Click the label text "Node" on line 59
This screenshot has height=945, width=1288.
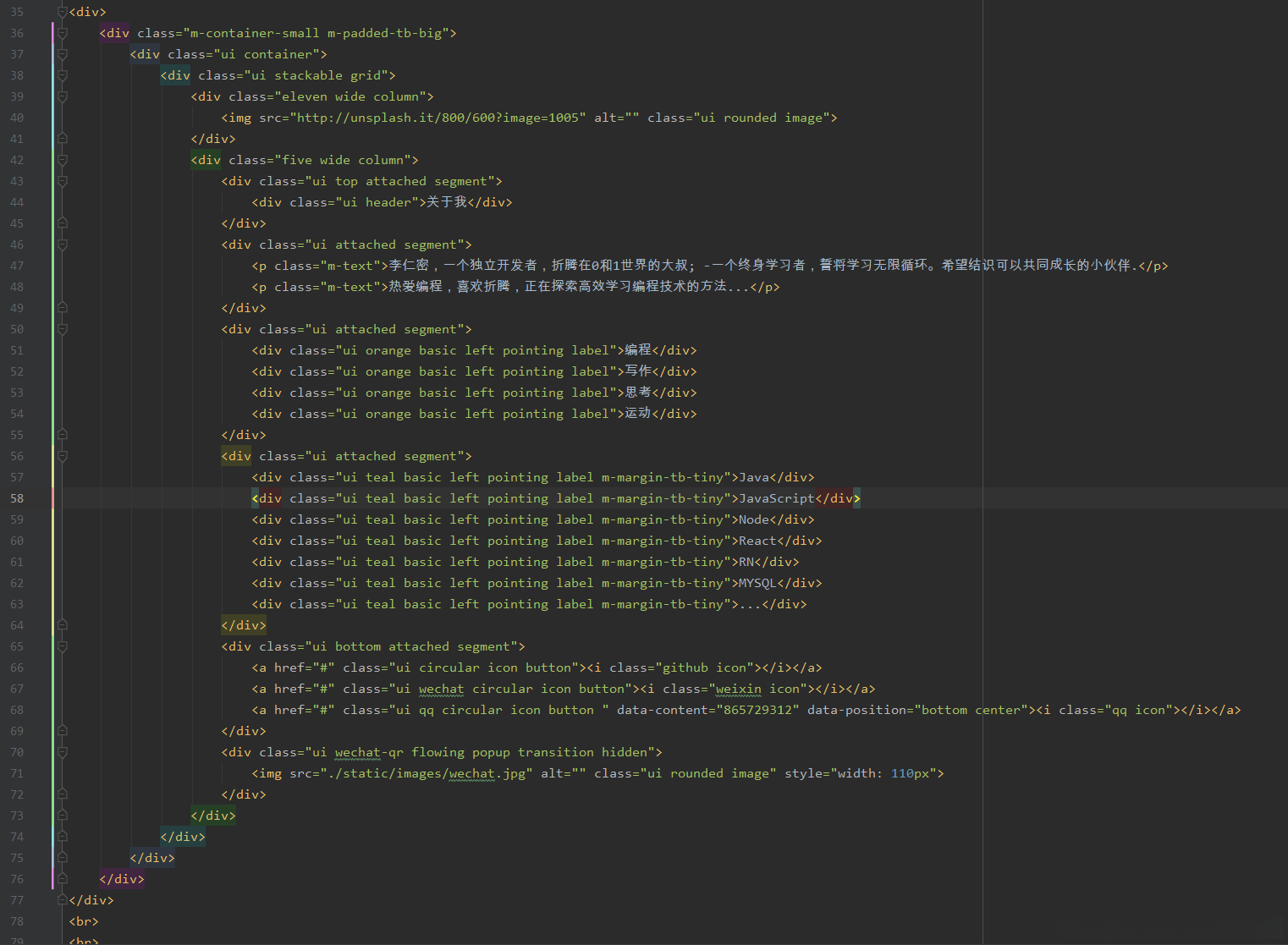coord(754,519)
